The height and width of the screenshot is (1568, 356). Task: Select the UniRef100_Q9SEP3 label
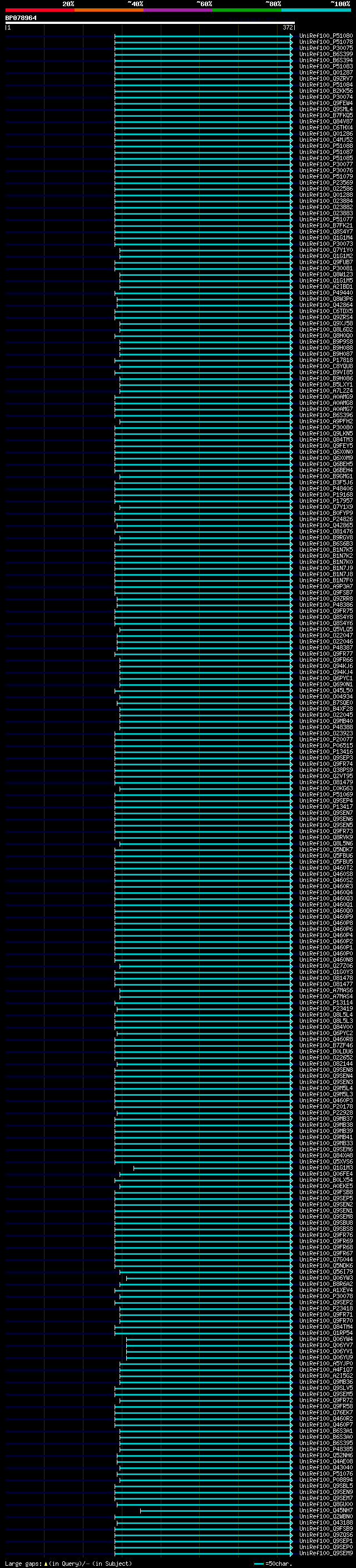click(x=326, y=757)
